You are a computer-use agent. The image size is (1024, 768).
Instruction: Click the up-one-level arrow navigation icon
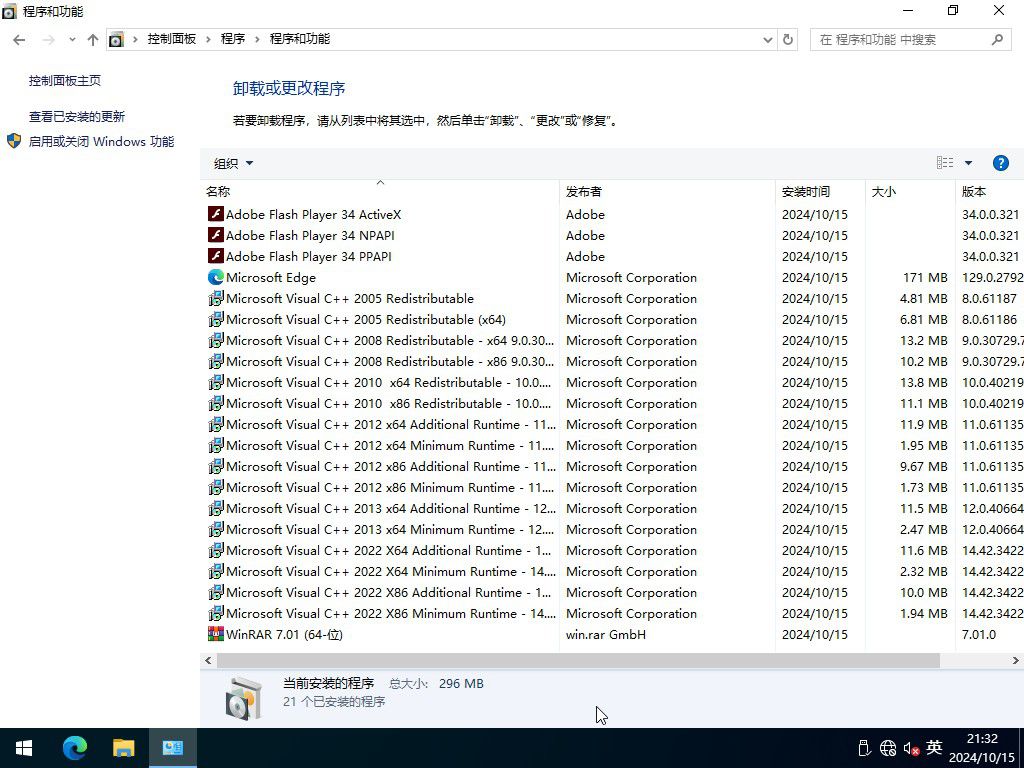click(92, 39)
